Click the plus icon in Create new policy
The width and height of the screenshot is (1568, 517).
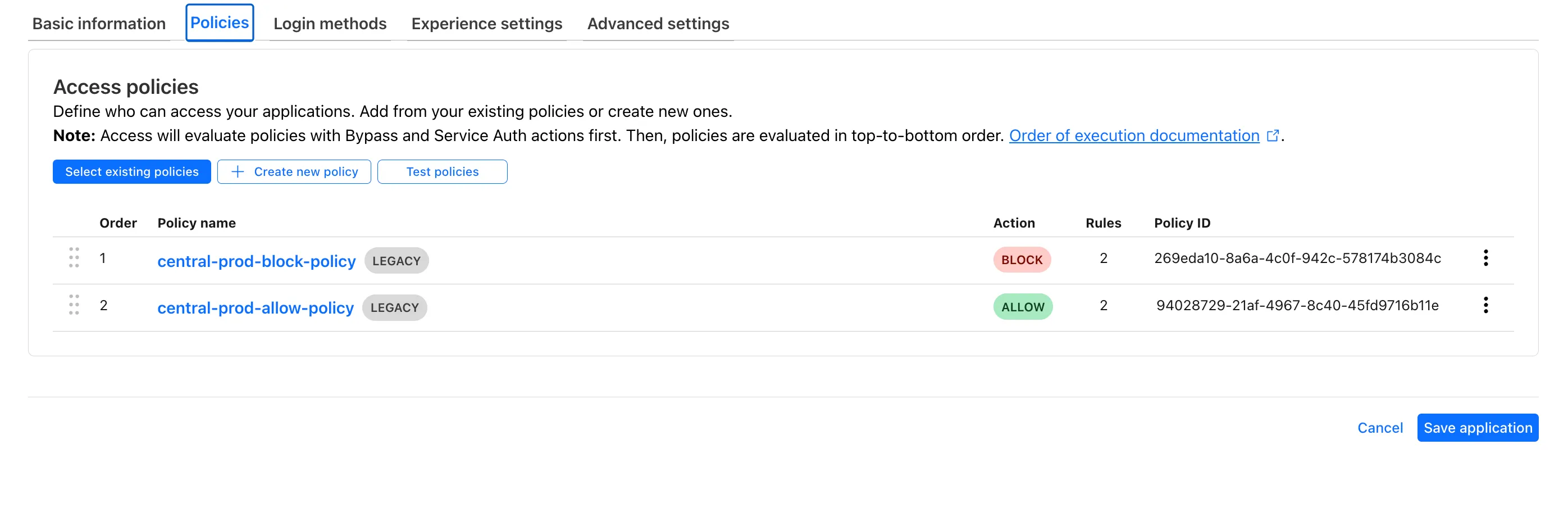tap(238, 172)
